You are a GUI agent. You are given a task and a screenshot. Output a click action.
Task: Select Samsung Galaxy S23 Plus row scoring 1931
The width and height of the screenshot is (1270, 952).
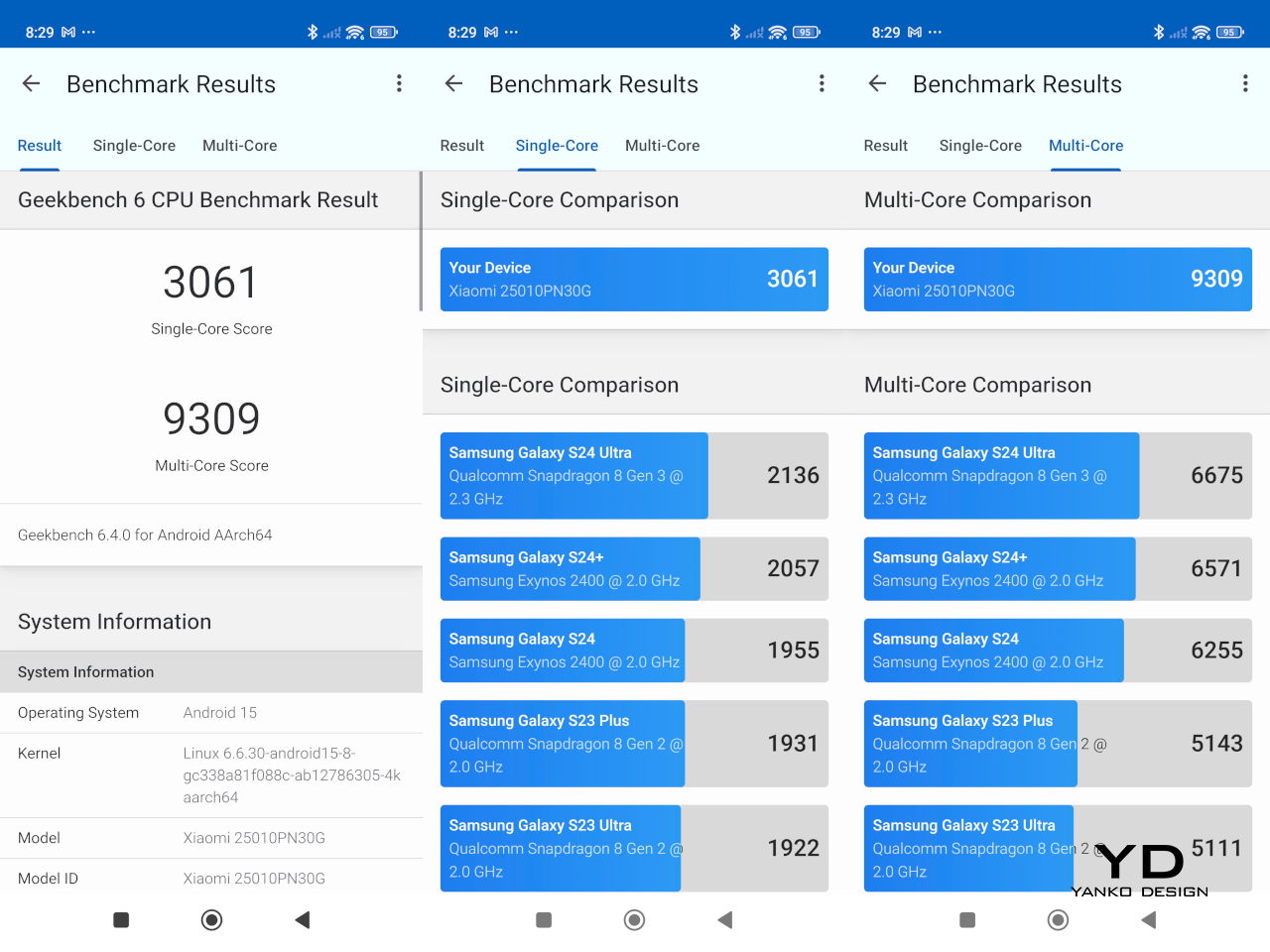click(x=634, y=744)
